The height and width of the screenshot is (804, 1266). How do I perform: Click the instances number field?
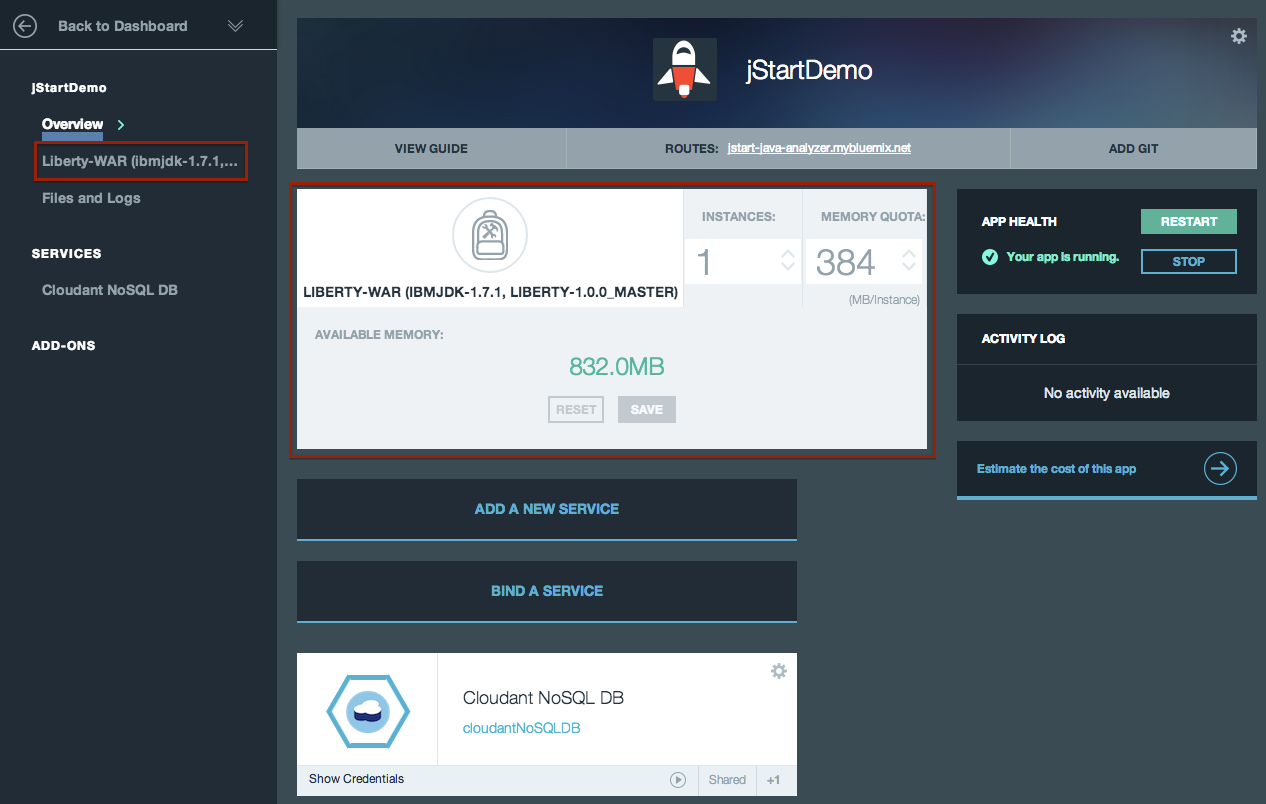tap(742, 262)
